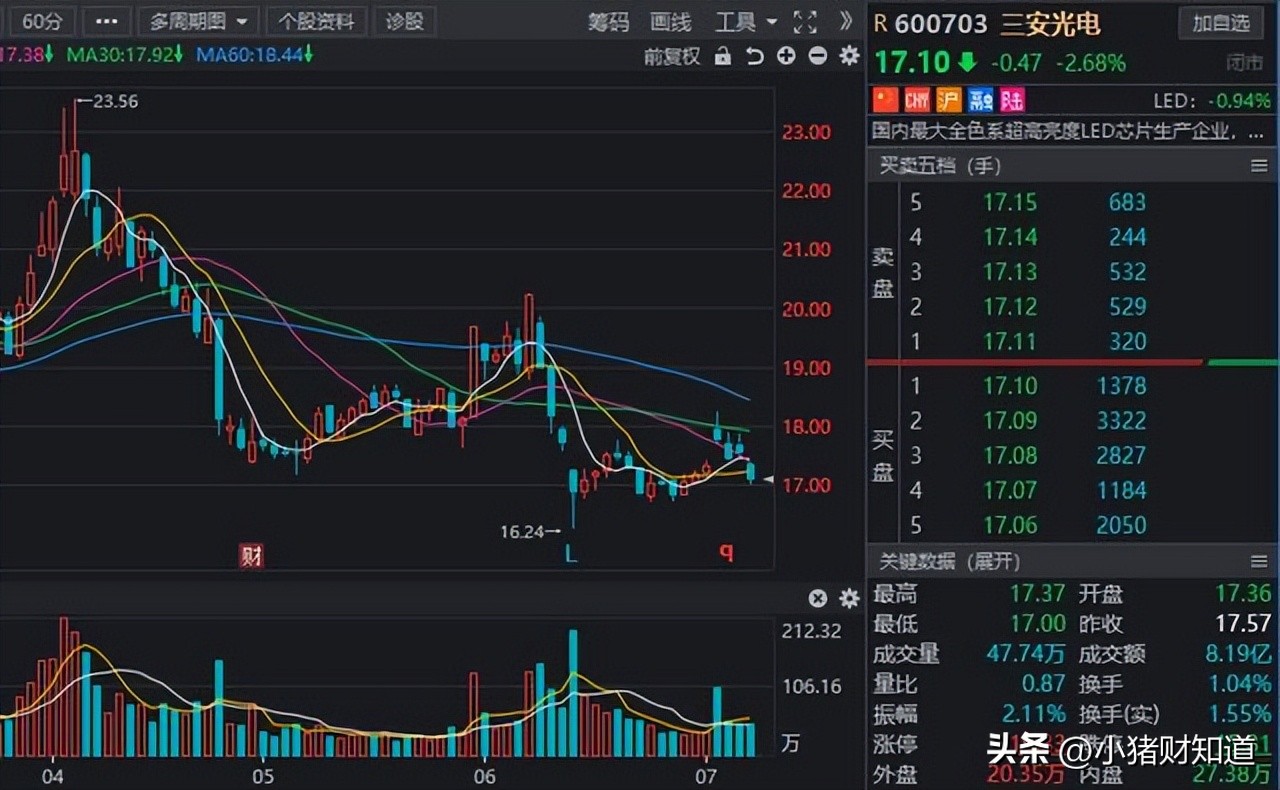
Task: Click the undo arrow icon
Action: coord(753,57)
